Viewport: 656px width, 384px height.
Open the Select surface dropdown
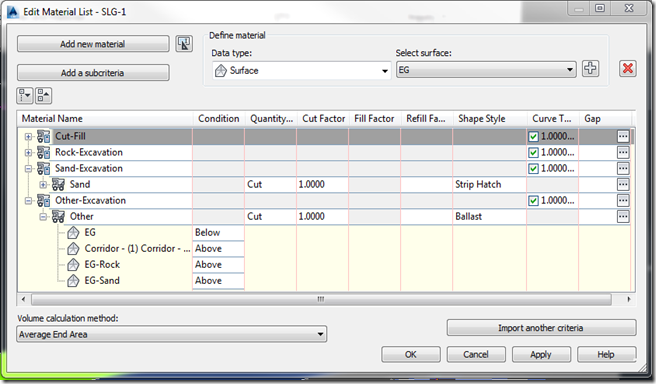(x=486, y=69)
